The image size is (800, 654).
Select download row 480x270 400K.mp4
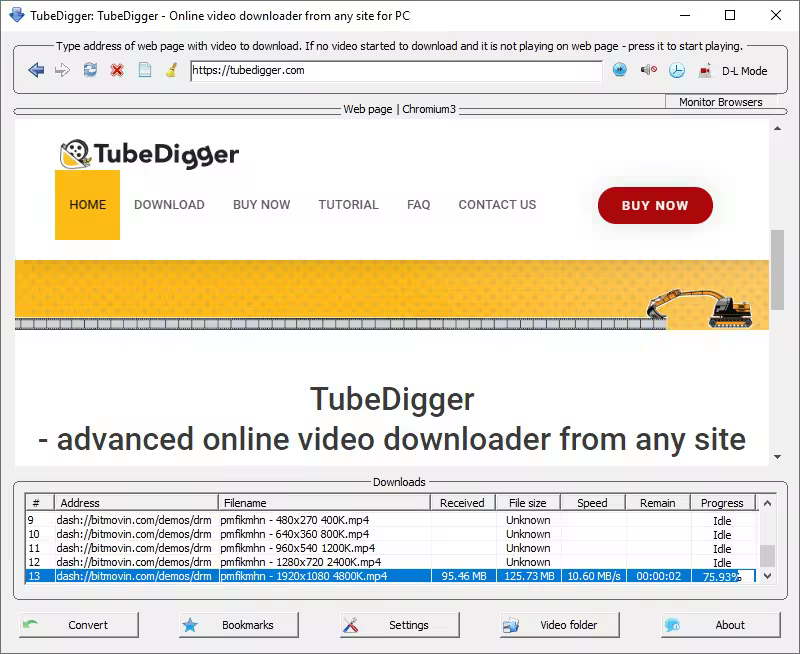[x=391, y=520]
